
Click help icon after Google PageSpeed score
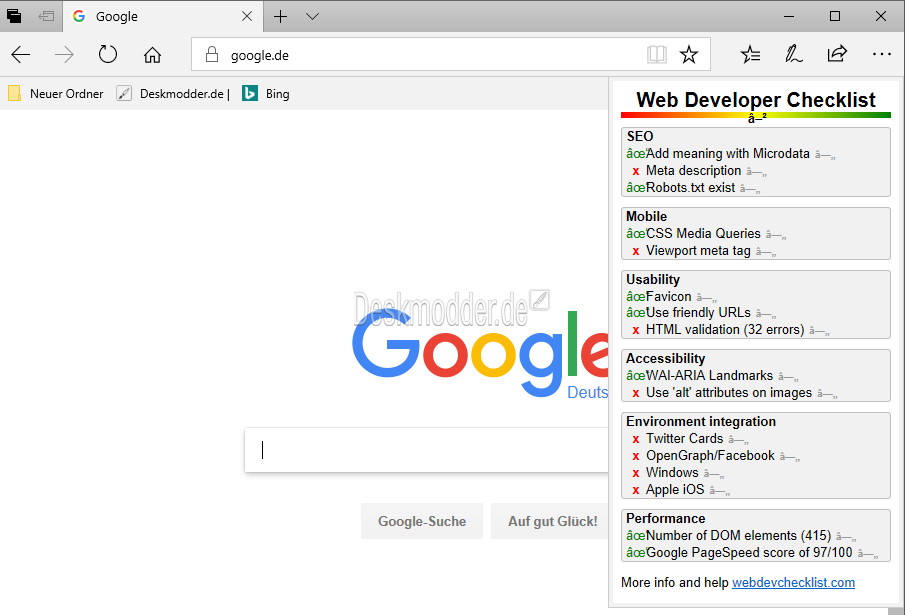click(x=867, y=554)
